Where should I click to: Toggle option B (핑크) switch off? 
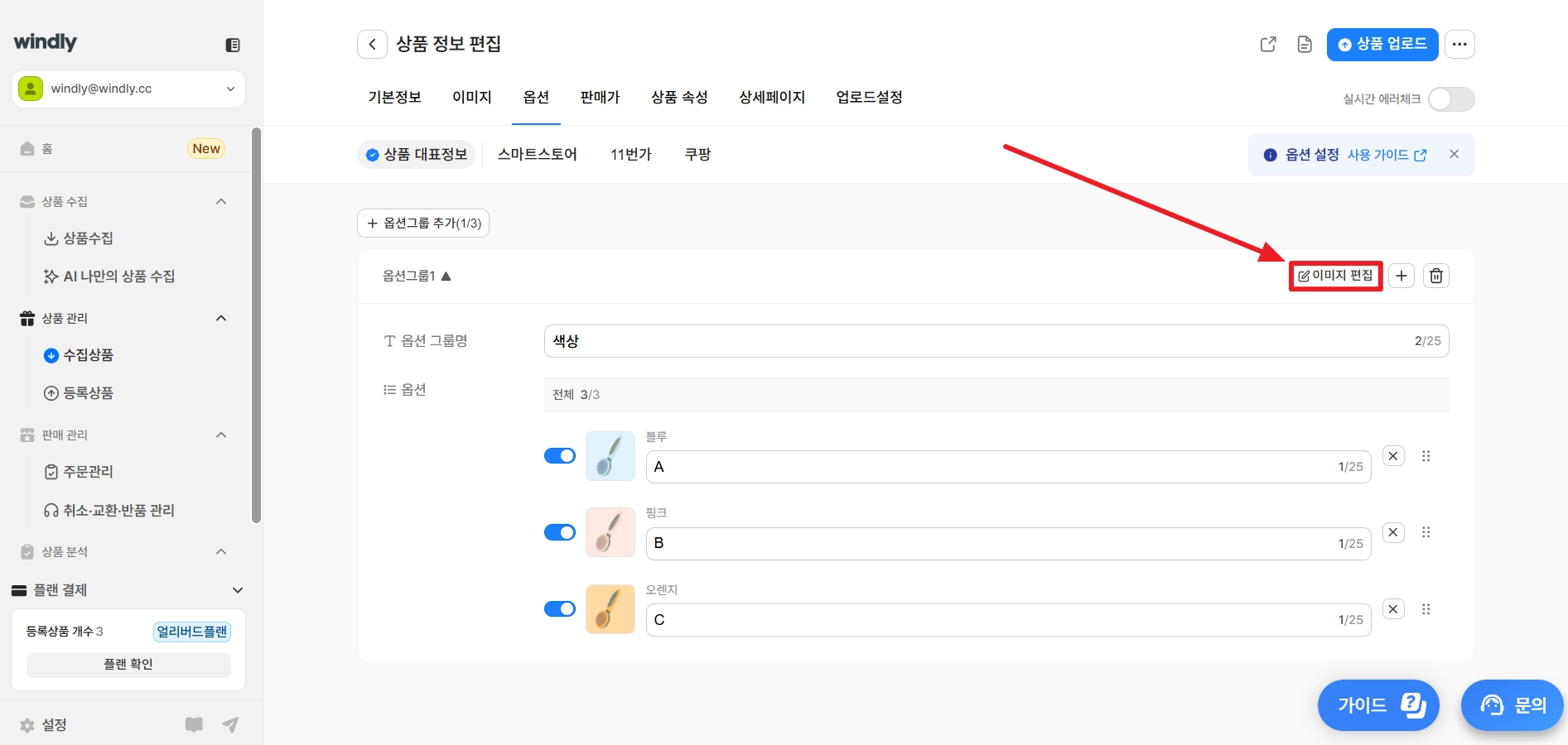tap(560, 532)
